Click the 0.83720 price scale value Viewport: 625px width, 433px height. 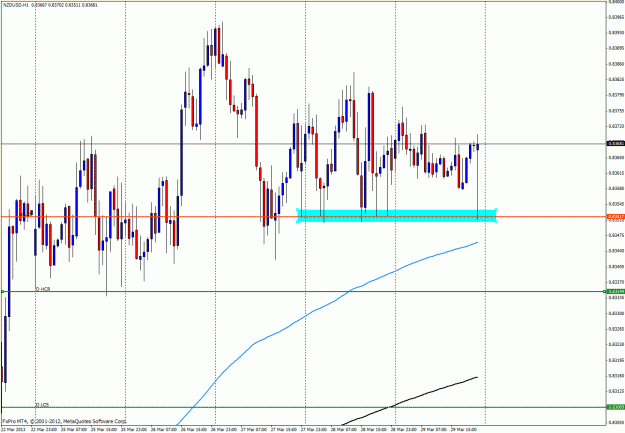[616, 126]
